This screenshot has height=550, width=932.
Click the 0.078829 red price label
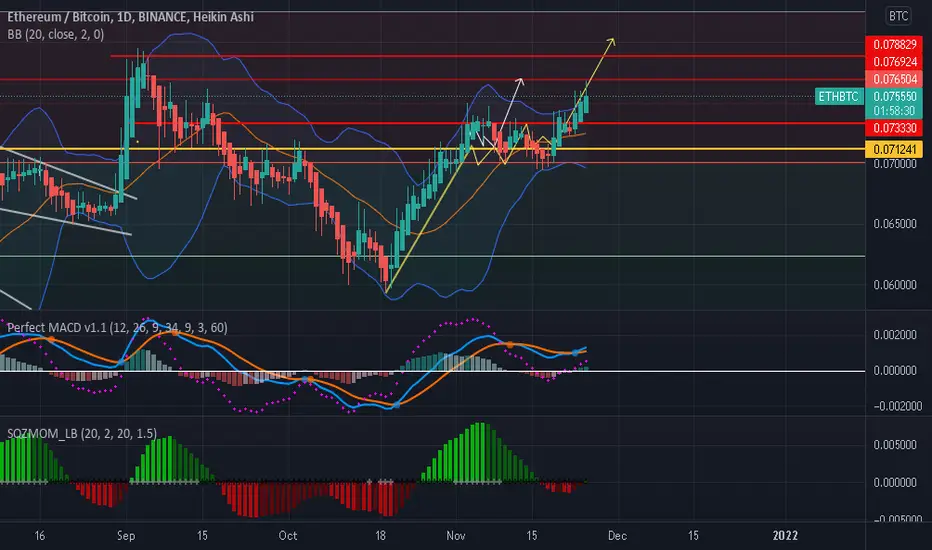click(x=895, y=45)
